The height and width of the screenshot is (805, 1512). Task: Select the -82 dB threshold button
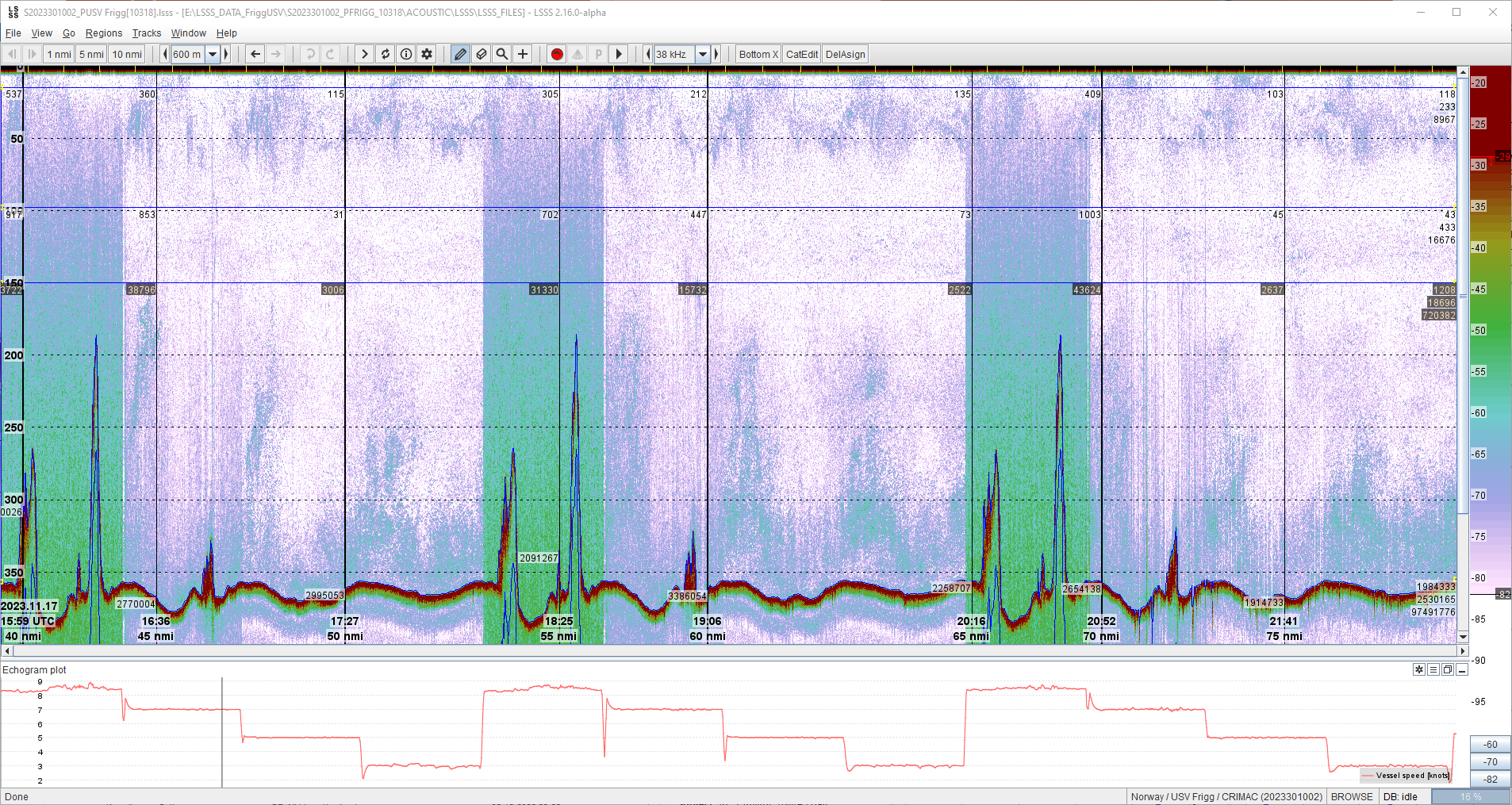pos(1491,779)
